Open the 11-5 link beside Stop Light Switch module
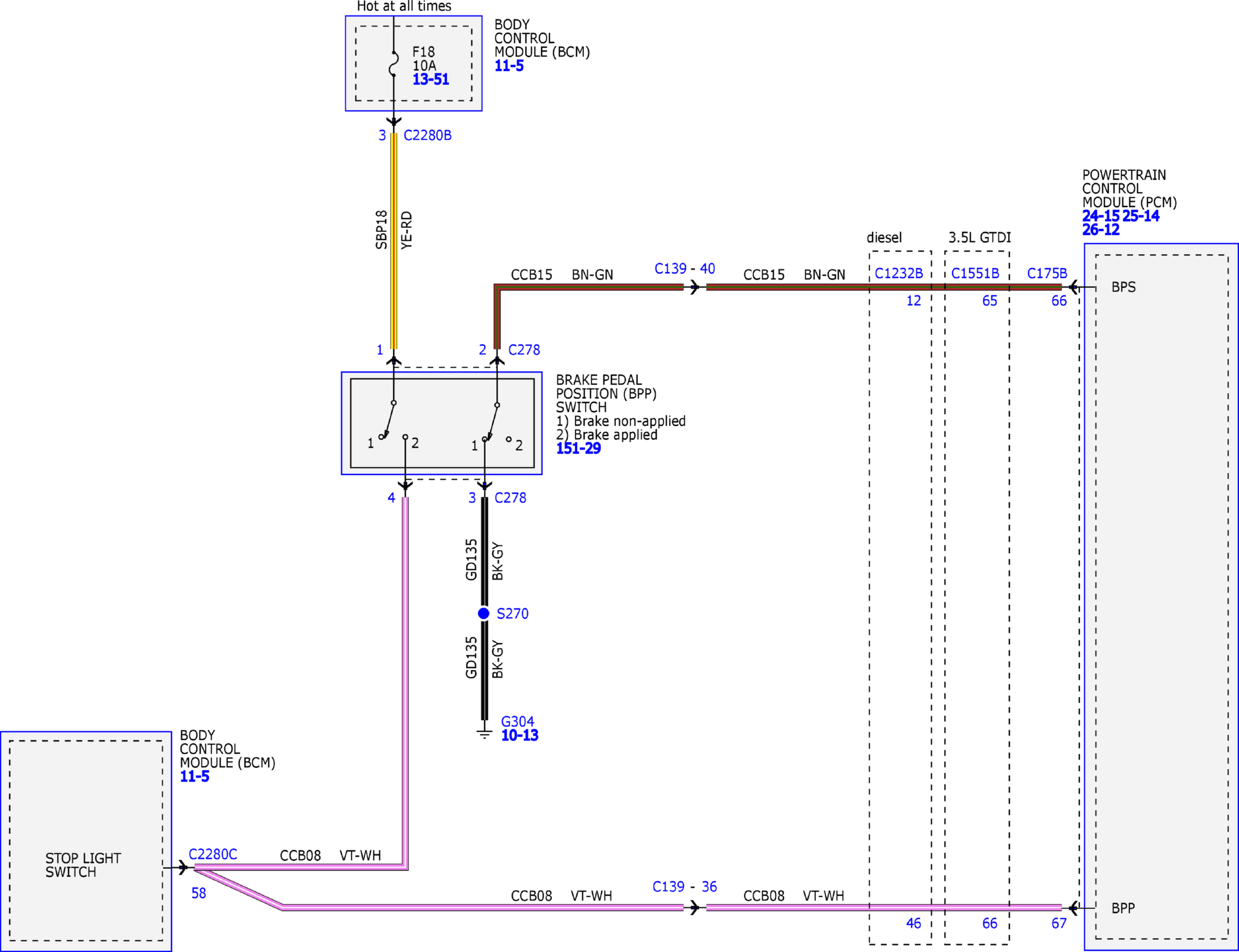 [194, 777]
